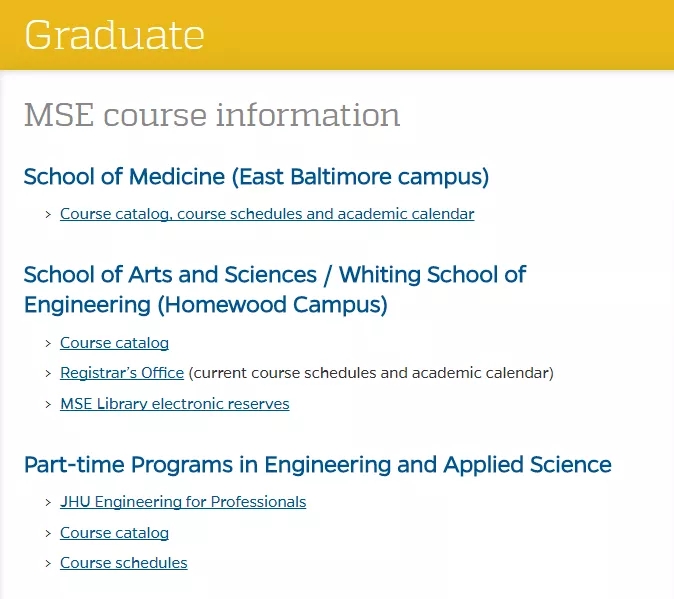Open Homewood Campus Course catalog link
674x599 pixels.
(x=114, y=343)
